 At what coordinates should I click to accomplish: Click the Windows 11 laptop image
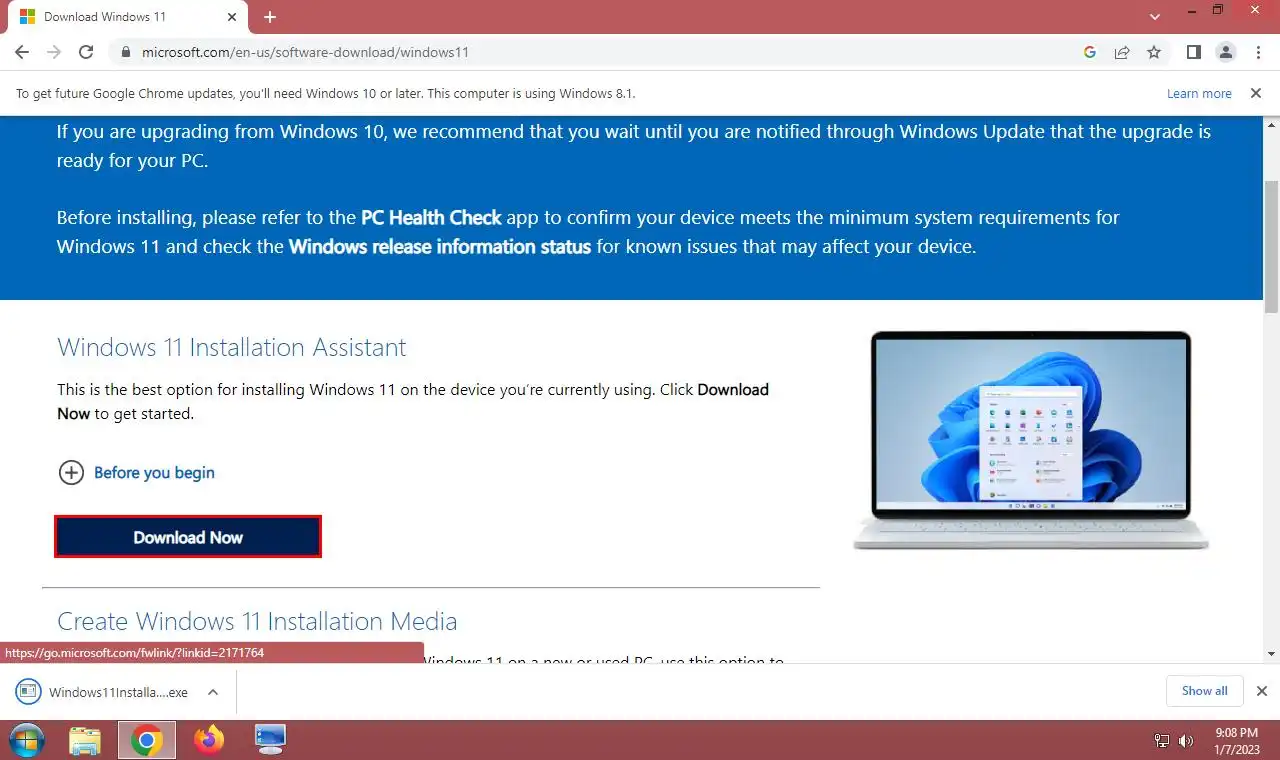1031,440
